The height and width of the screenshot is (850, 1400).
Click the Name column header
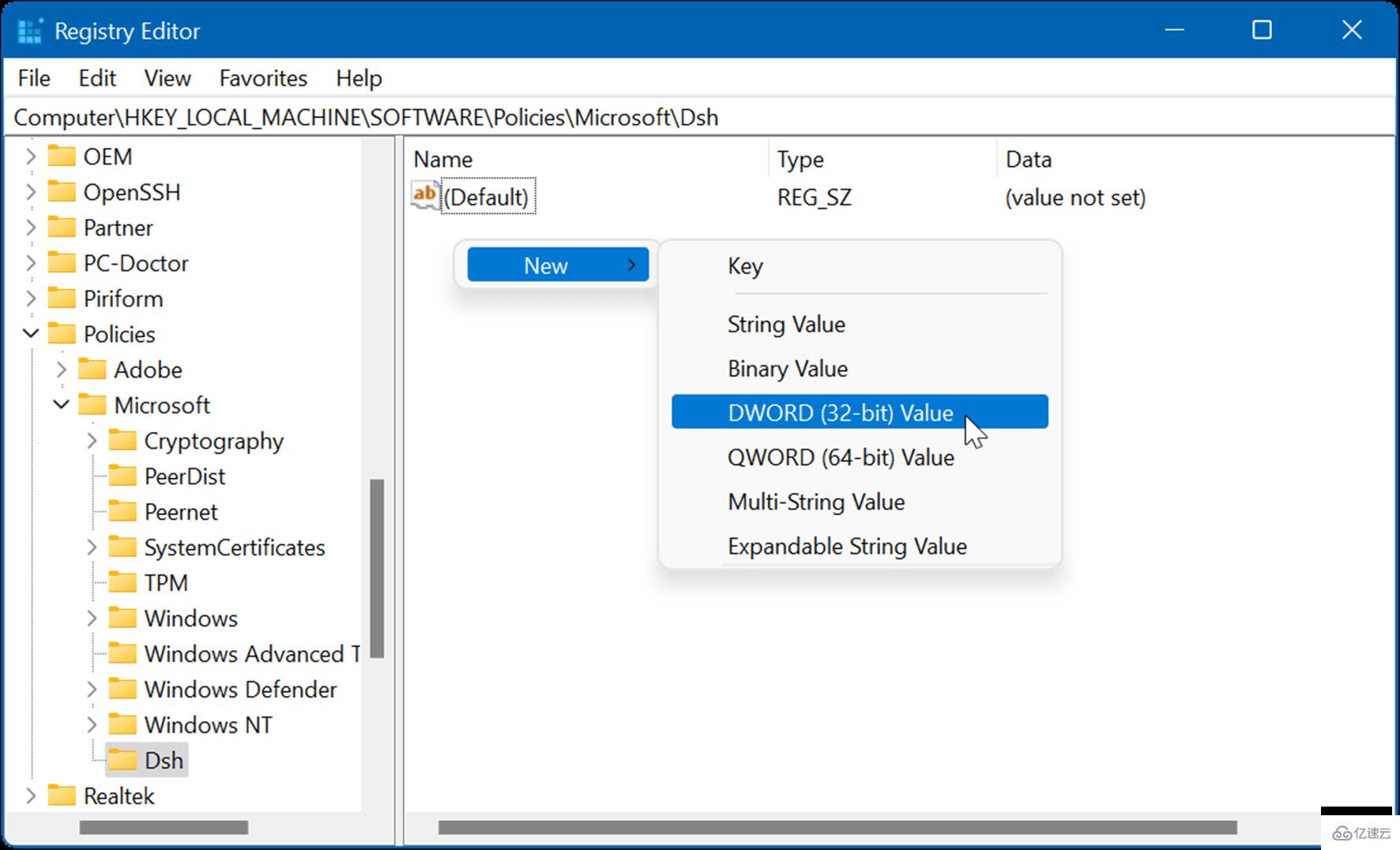pyautogui.click(x=587, y=159)
